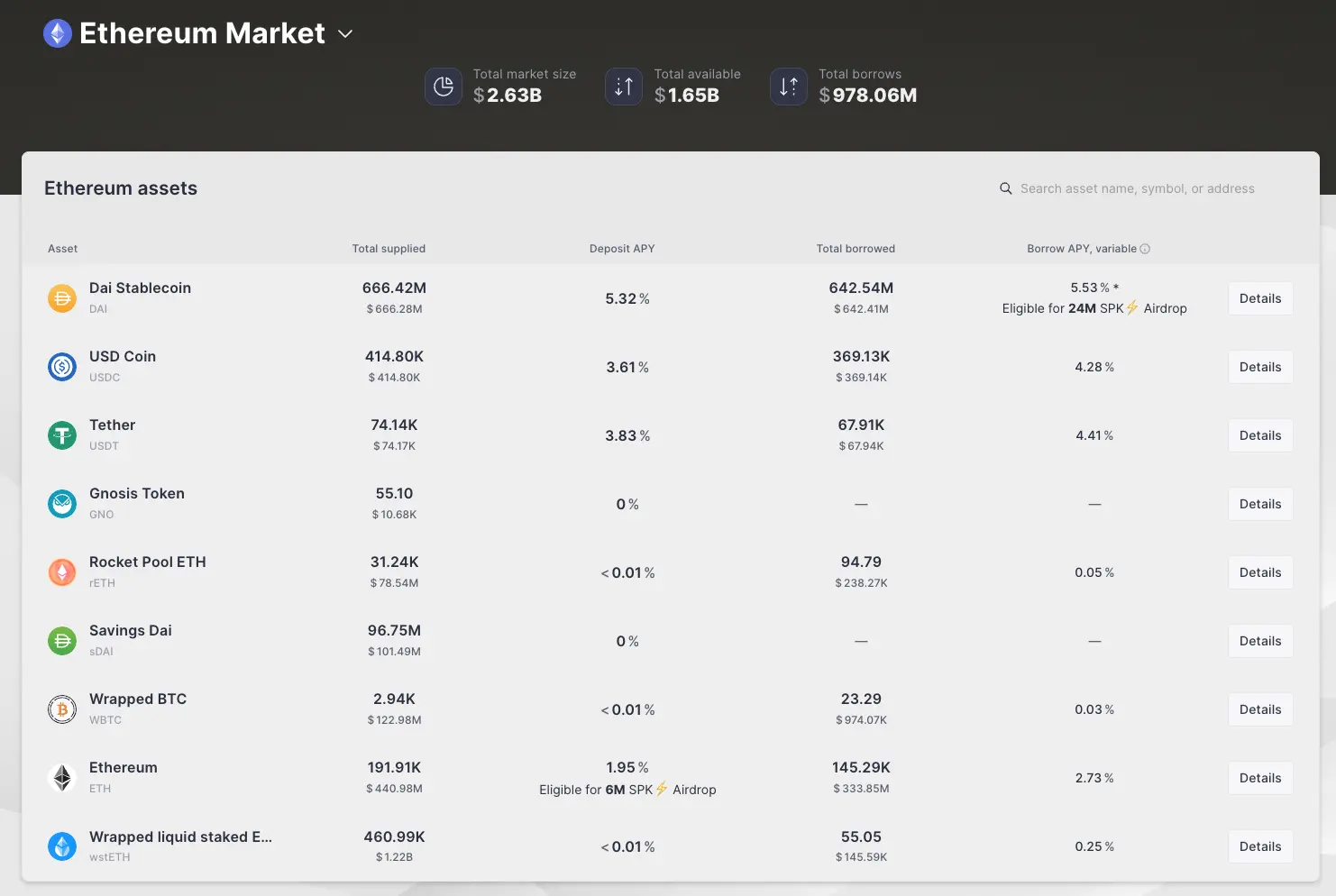The height and width of the screenshot is (896, 1336).
Task: Click the Ethereum logo beside Ethereum Market
Action: [x=58, y=33]
